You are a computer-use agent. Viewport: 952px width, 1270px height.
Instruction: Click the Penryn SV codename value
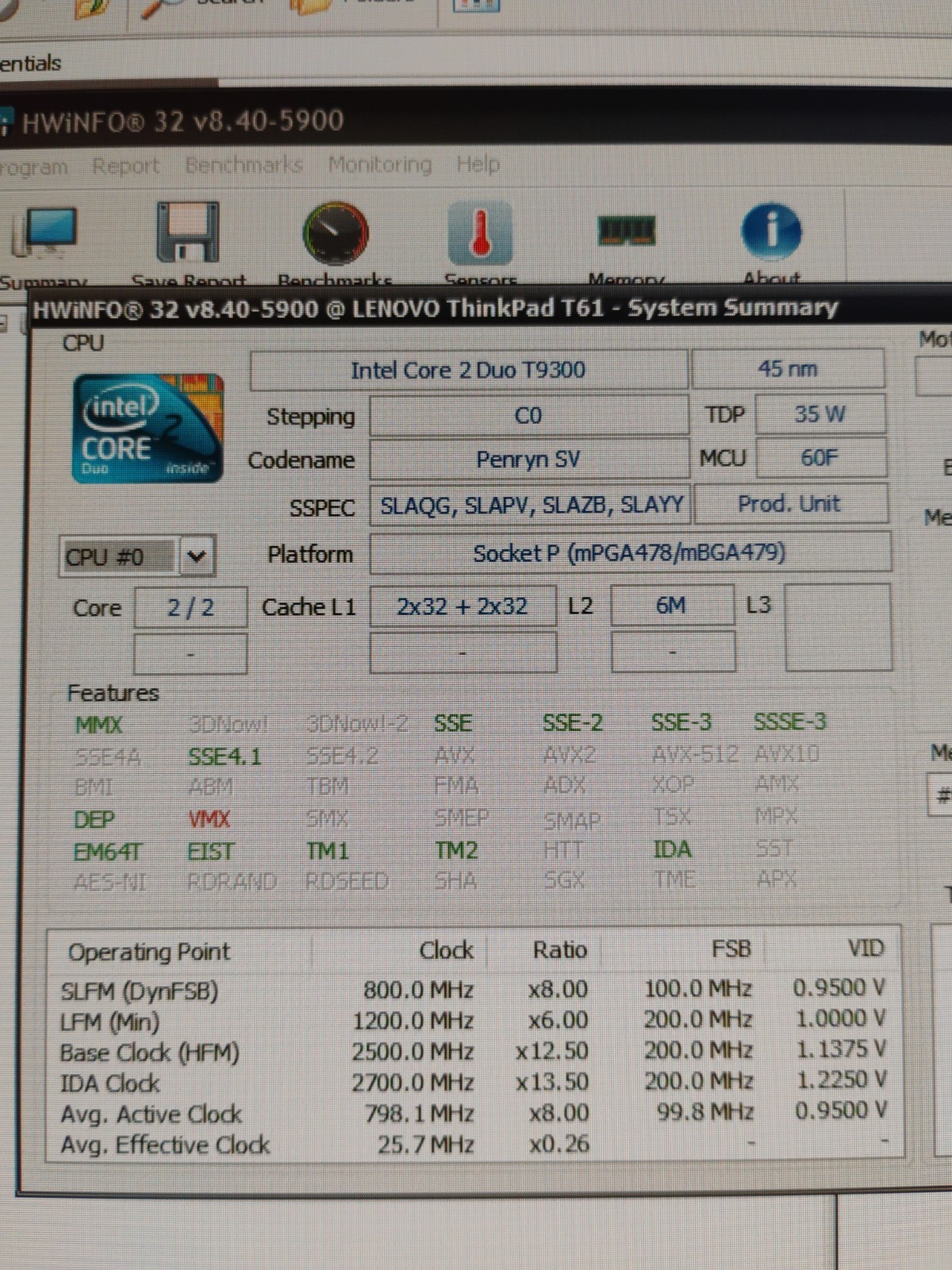pos(528,460)
